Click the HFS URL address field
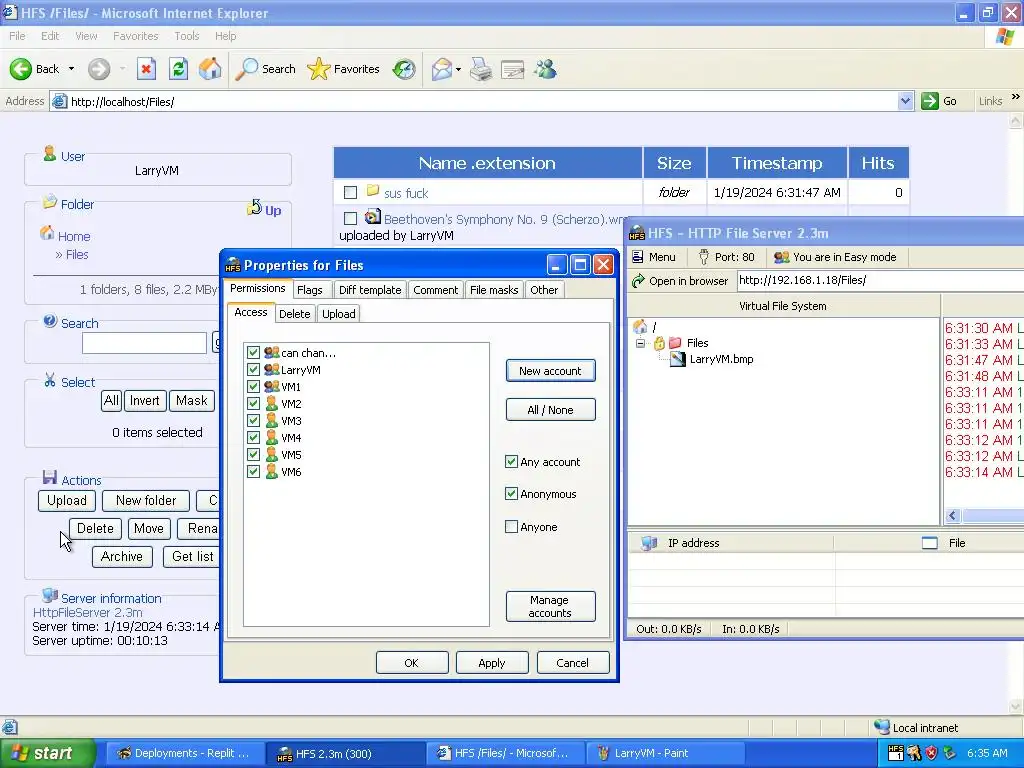This screenshot has width=1024, height=768. 880,281
